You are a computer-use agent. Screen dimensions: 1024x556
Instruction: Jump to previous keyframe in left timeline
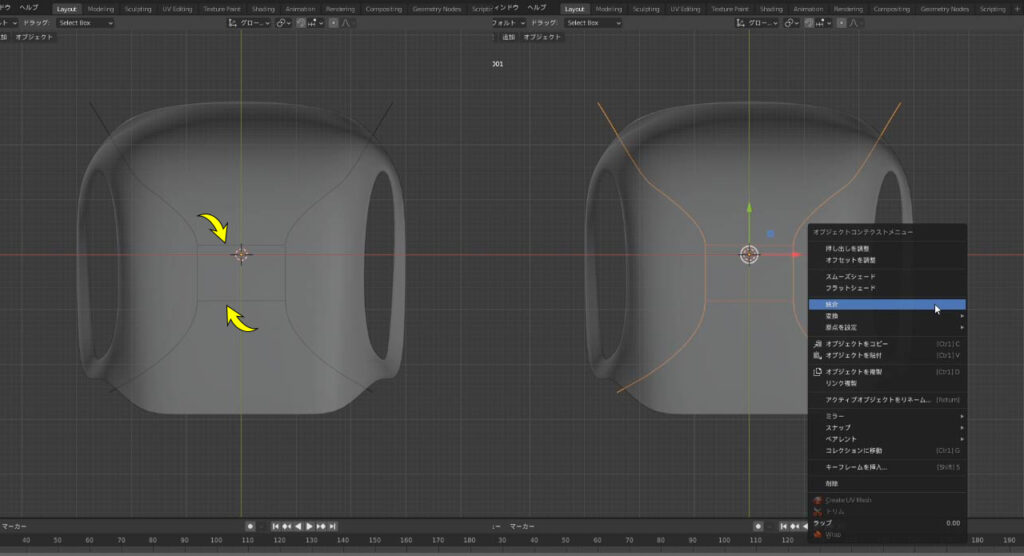[287, 527]
